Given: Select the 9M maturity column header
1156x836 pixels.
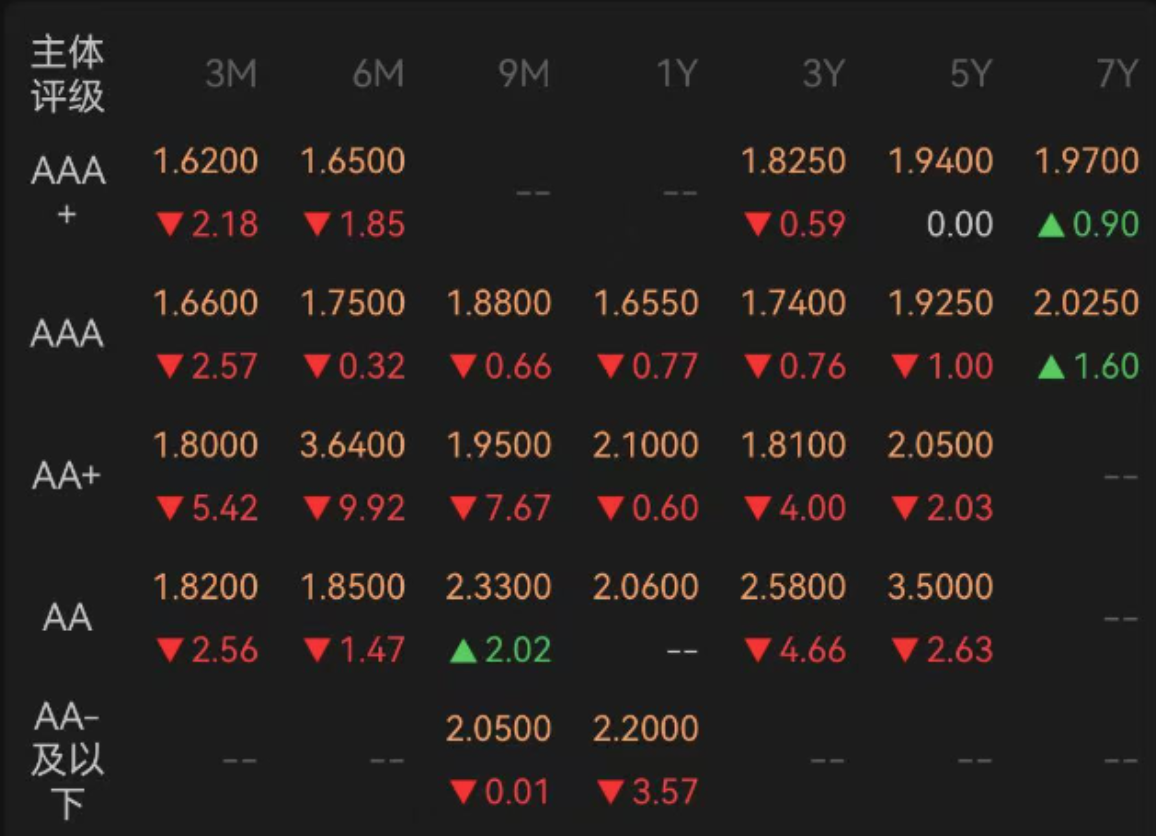Looking at the screenshot, I should click(x=524, y=74).
